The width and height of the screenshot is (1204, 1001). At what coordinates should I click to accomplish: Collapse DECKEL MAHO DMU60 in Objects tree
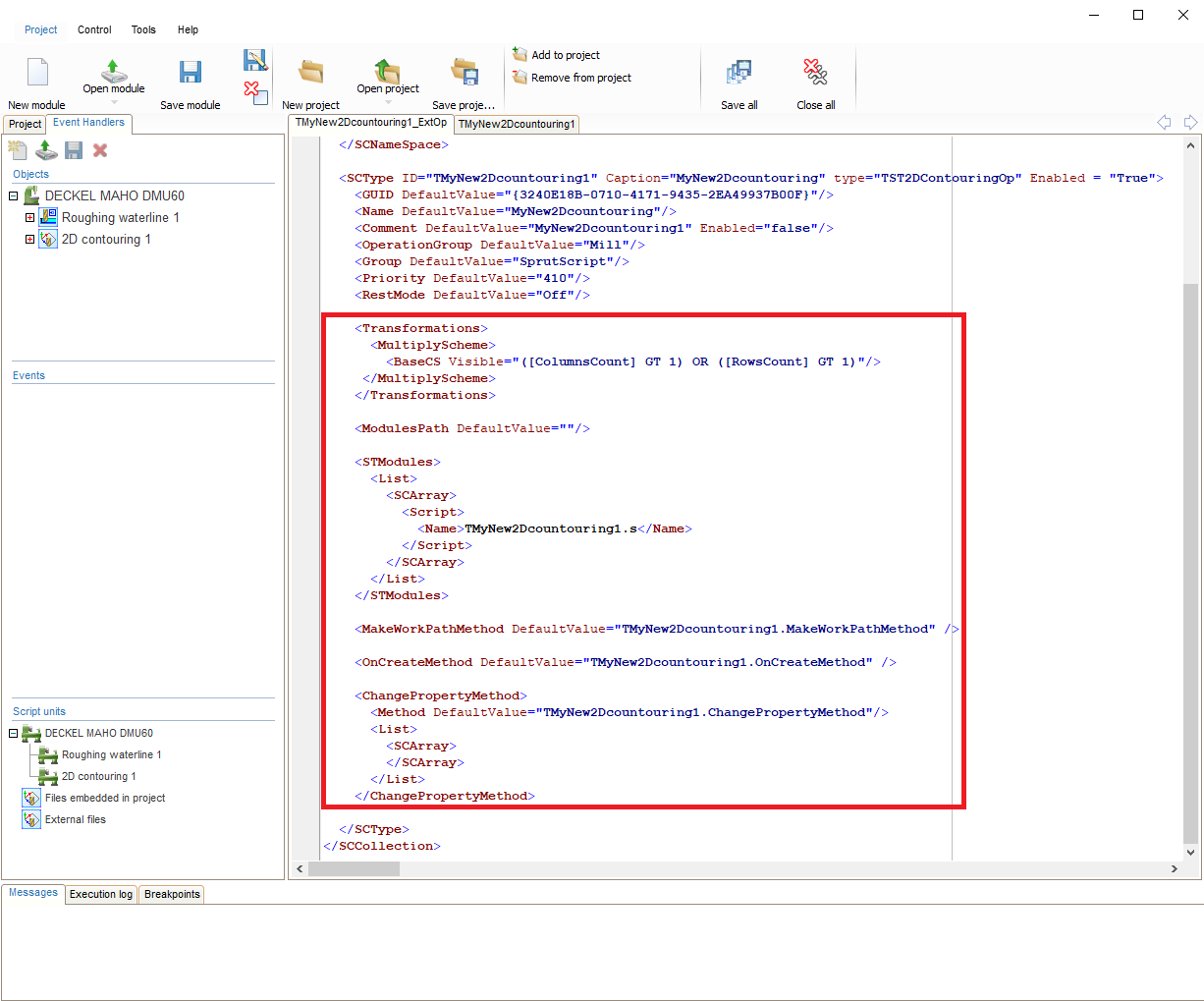(x=14, y=196)
